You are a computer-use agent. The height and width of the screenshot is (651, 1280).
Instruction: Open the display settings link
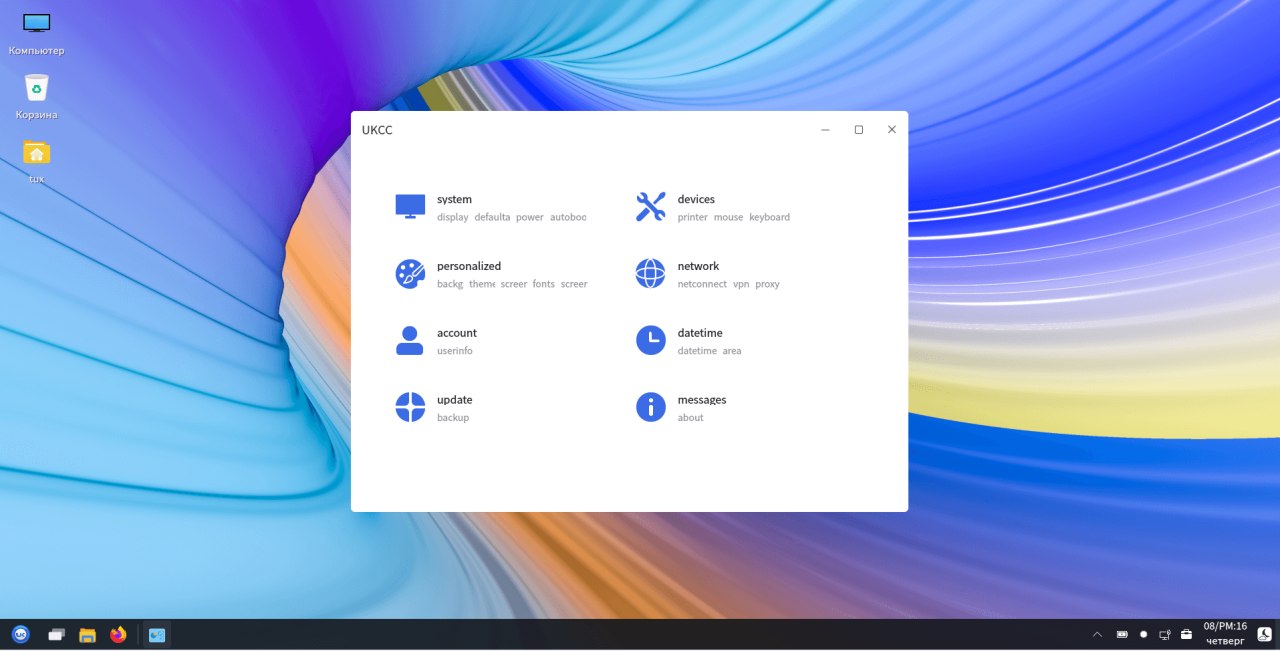click(453, 217)
